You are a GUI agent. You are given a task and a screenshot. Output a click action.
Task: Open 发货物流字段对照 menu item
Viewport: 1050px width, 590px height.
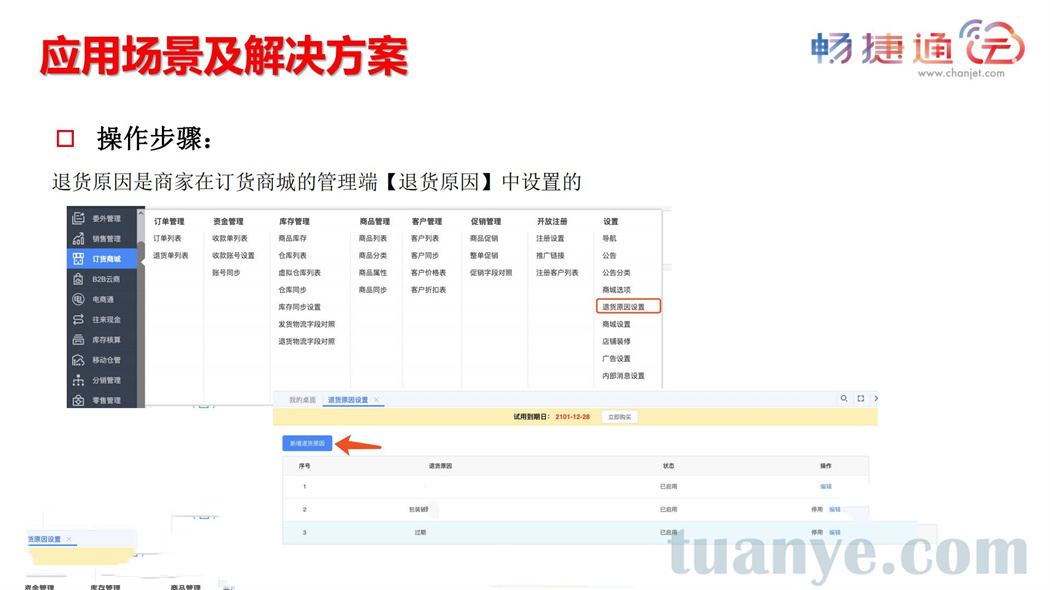pos(307,324)
